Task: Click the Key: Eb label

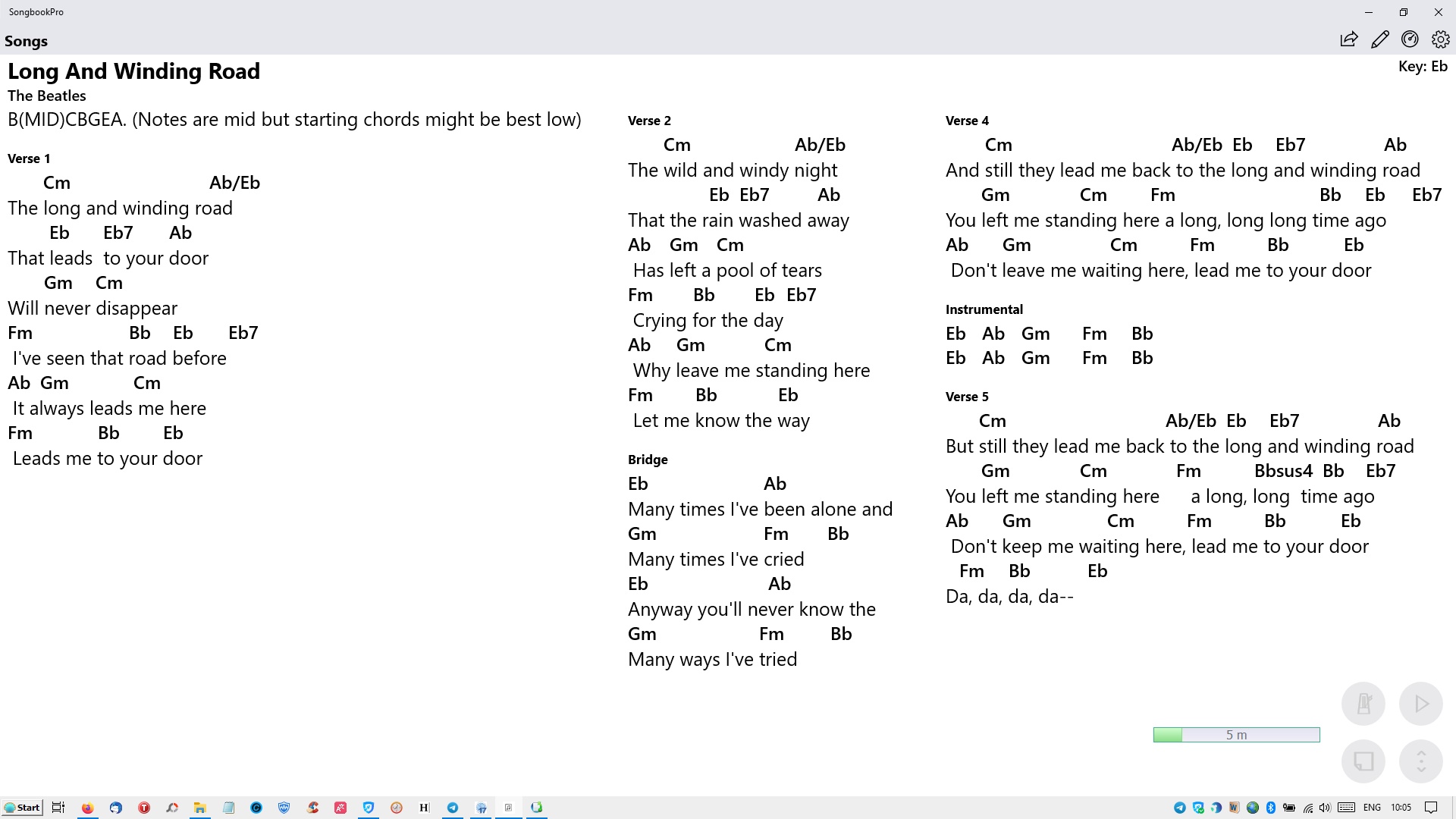Action: pos(1423,67)
